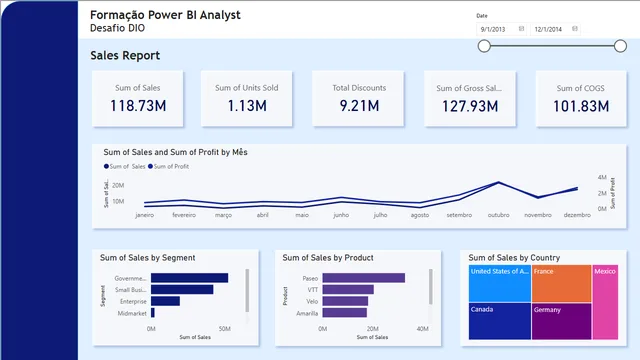Click the junho axis label
This screenshot has height=360, width=640.
(x=341, y=215)
